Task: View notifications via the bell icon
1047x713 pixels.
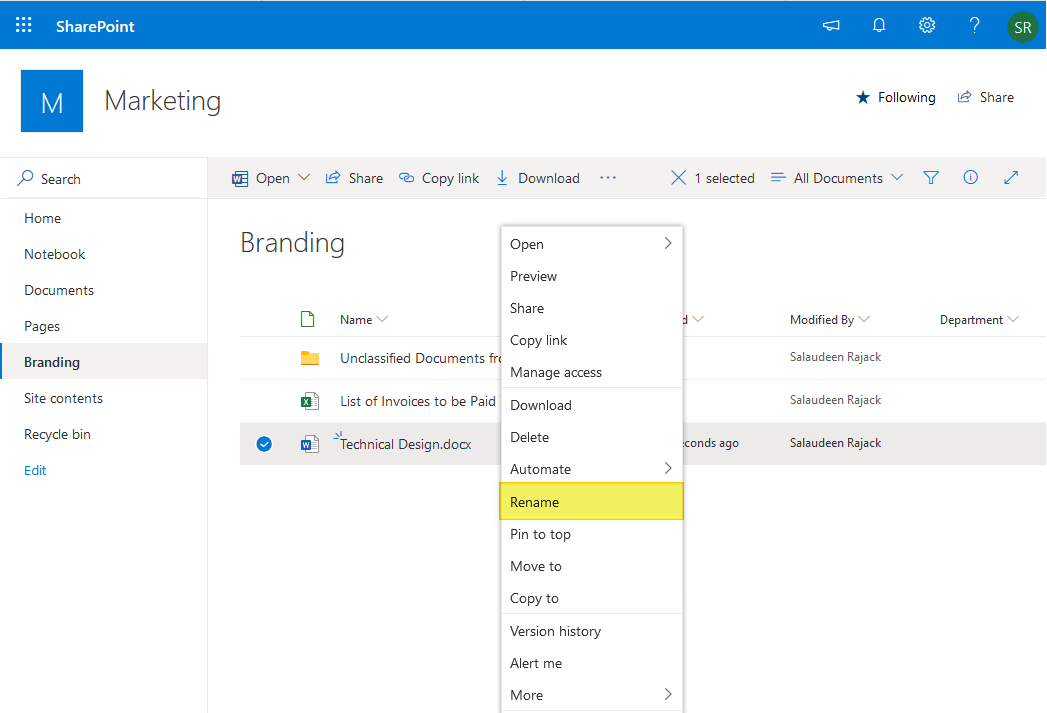Action: (x=878, y=25)
